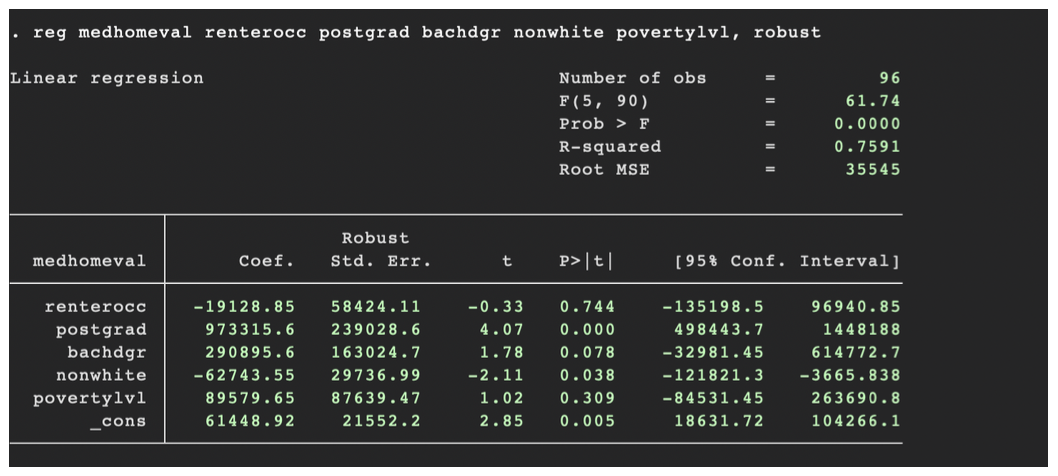Select the renterocc variable row label
Screen dimensions: 1058x476
click(x=95, y=307)
